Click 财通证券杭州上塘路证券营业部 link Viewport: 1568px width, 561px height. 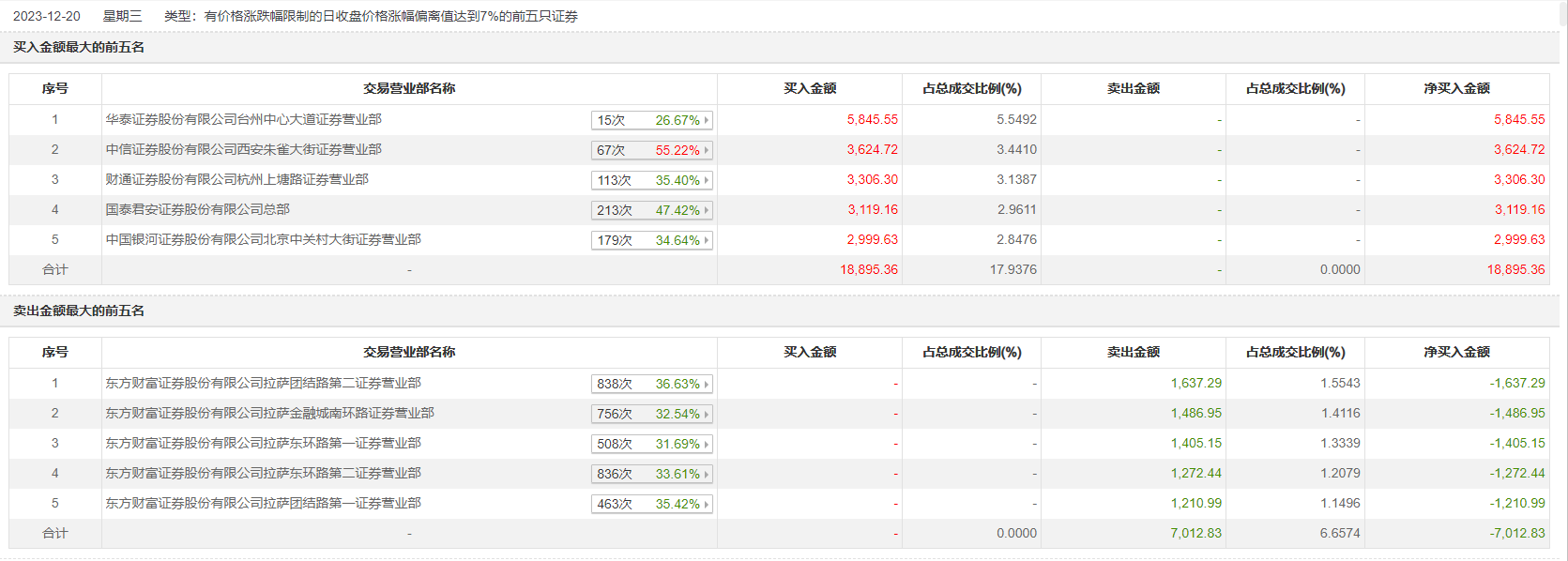tap(236, 180)
